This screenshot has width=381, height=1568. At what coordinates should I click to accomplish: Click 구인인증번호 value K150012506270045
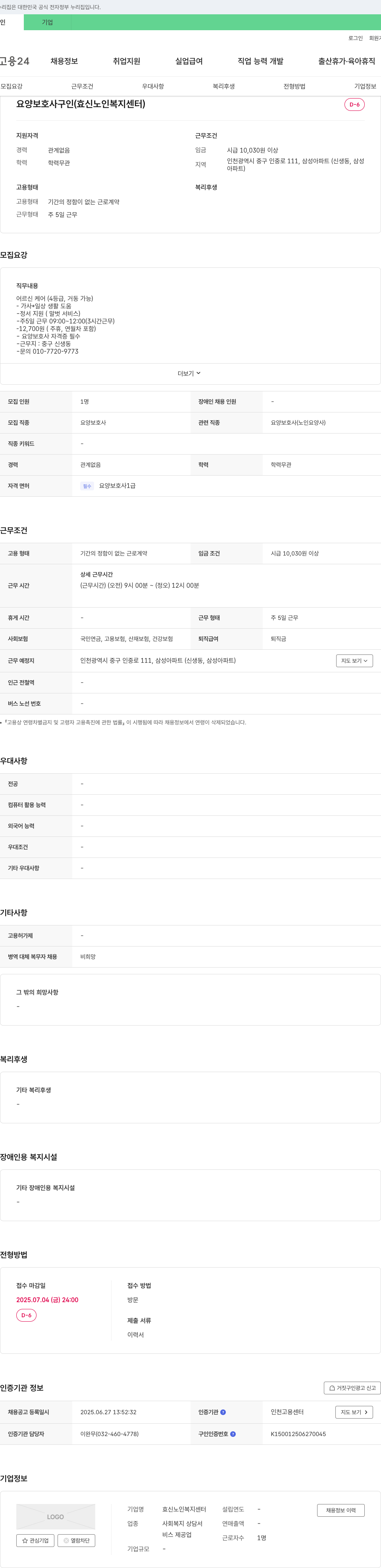pyautogui.click(x=298, y=1433)
